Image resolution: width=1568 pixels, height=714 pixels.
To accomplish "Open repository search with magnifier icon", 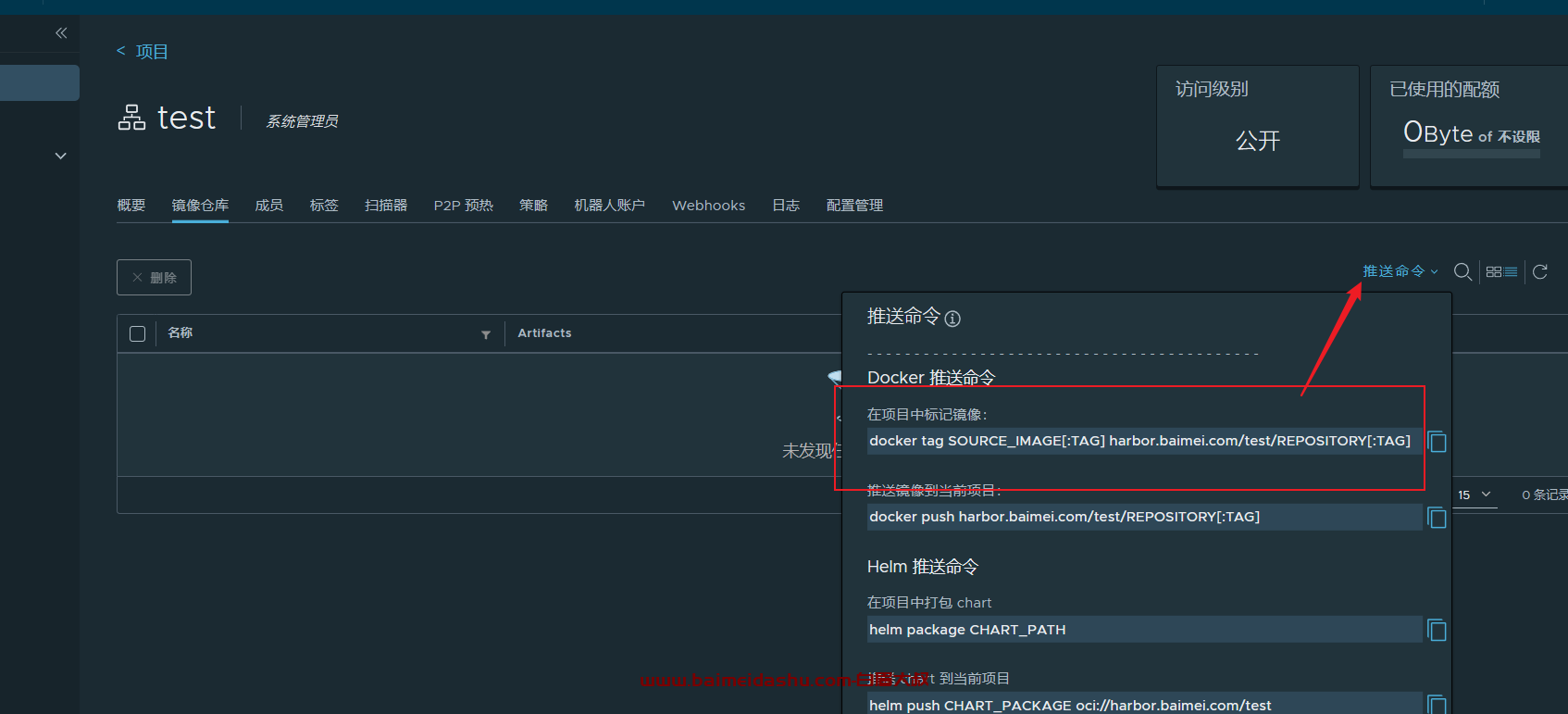I will (x=1462, y=271).
